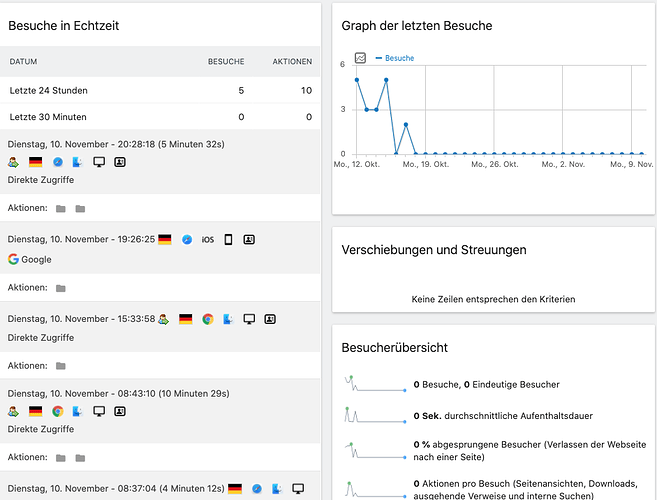This screenshot has width=657, height=500.
Task: Click the desktop icon in 15:33:58 visit
Action: point(249,319)
